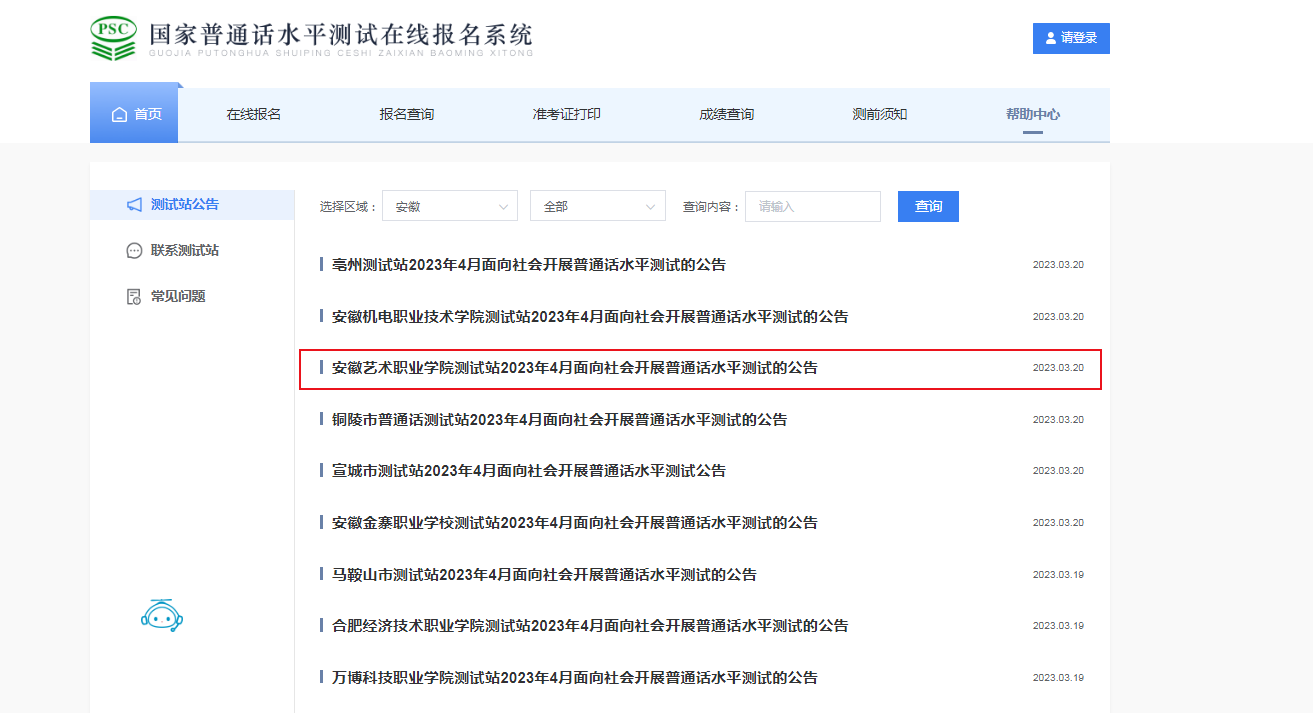Click the user icon in 请登录 button

click(1050, 39)
